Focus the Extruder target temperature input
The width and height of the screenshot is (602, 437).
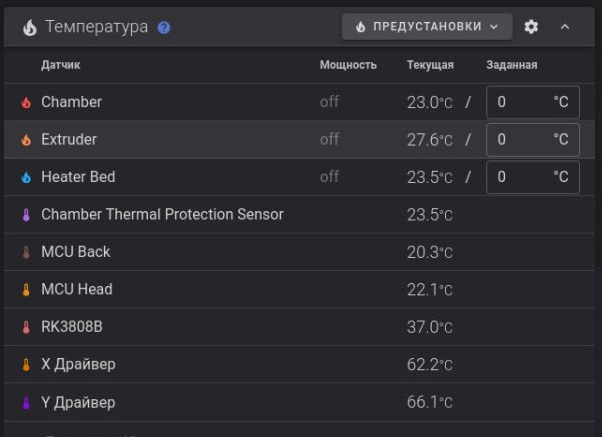click(x=520, y=140)
